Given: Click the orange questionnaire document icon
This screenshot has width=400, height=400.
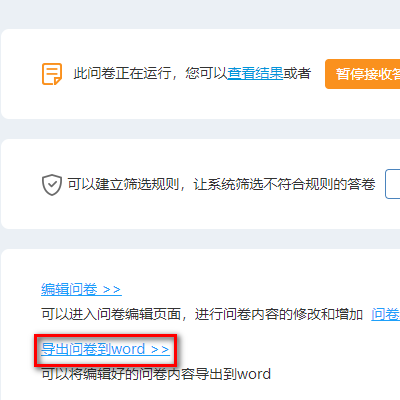Looking at the screenshot, I should click(52, 74).
